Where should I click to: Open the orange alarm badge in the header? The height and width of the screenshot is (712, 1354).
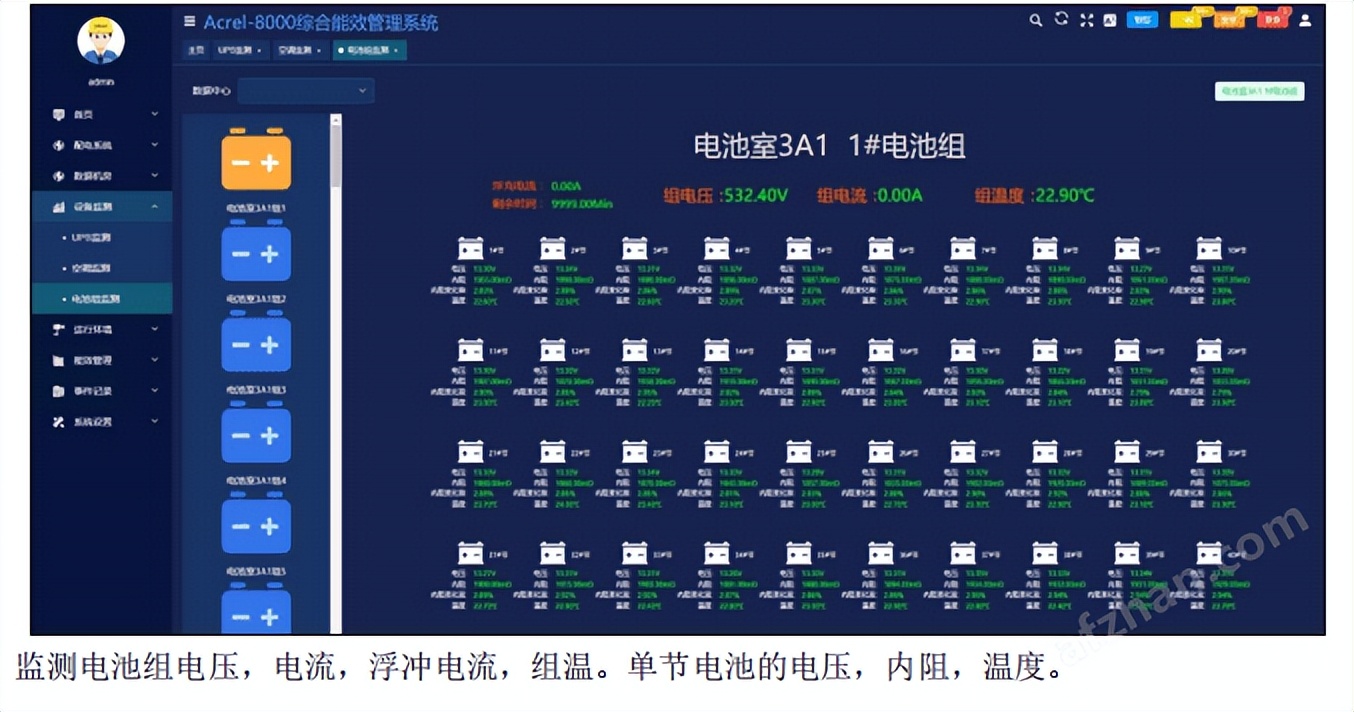click(x=1230, y=19)
